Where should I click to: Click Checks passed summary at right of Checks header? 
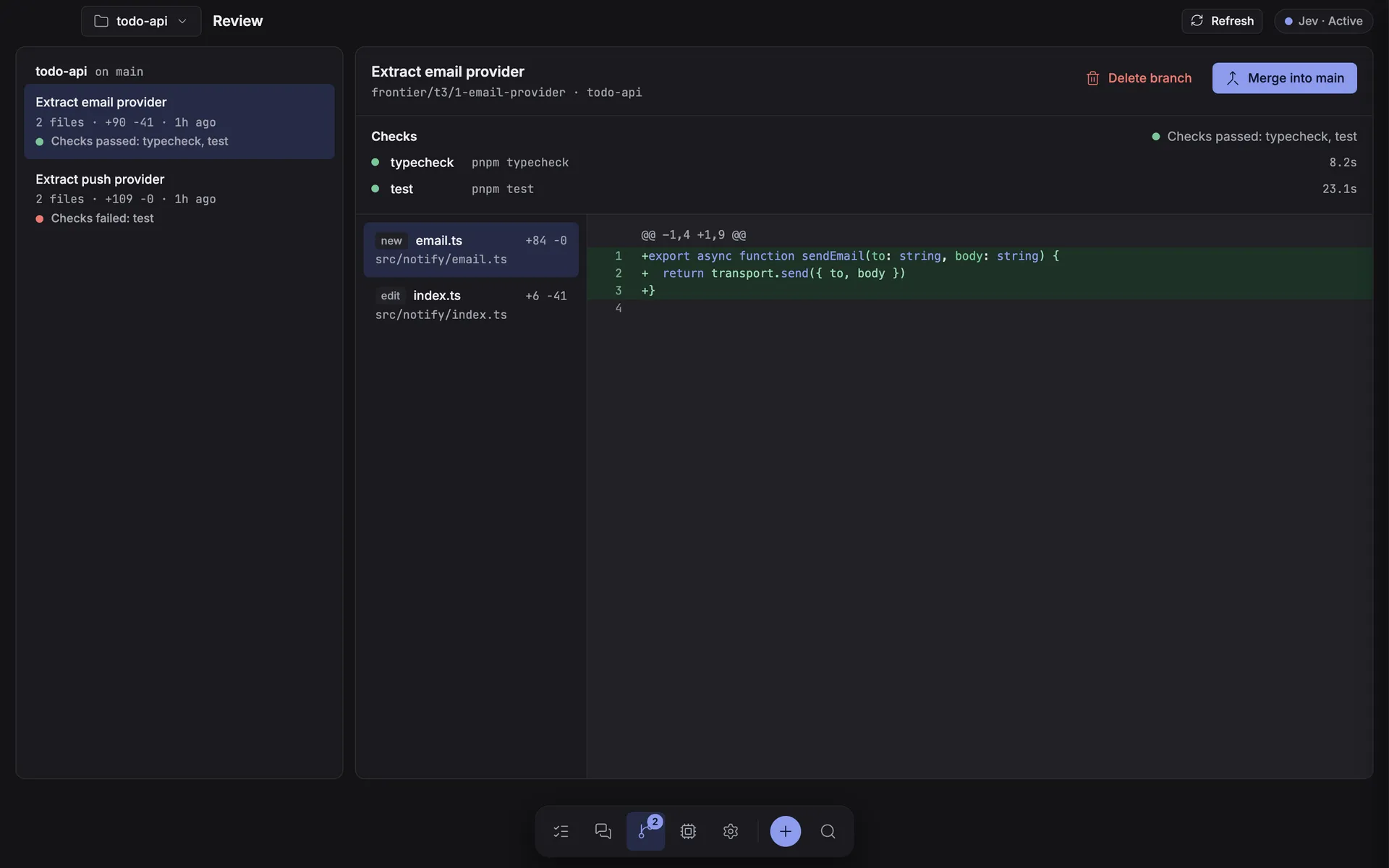[1254, 136]
